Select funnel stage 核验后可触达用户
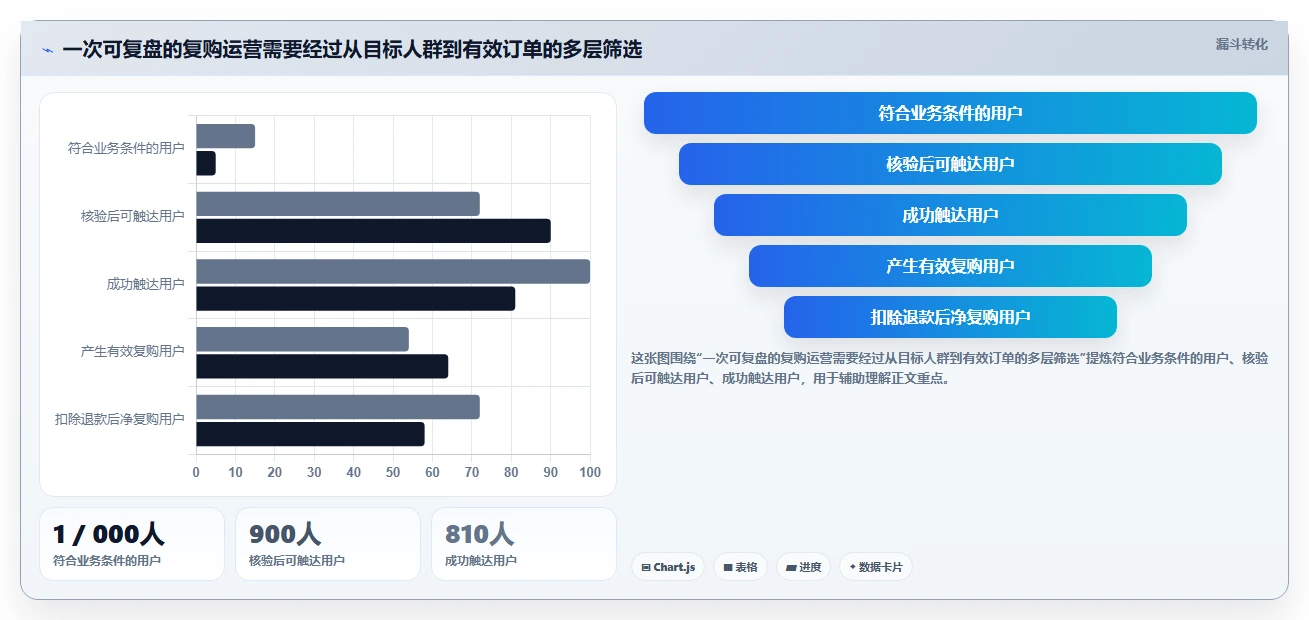The width and height of the screenshot is (1309, 620). (x=950, y=164)
